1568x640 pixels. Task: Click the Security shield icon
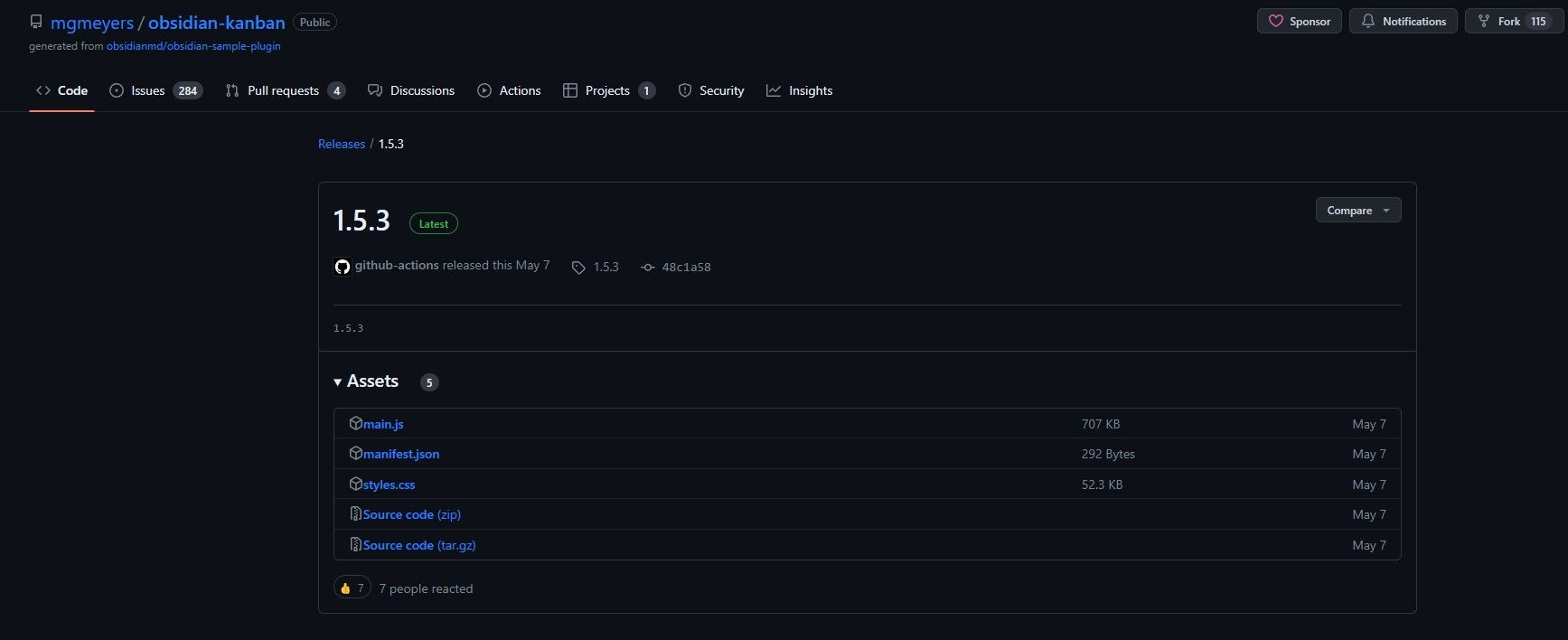click(x=685, y=90)
